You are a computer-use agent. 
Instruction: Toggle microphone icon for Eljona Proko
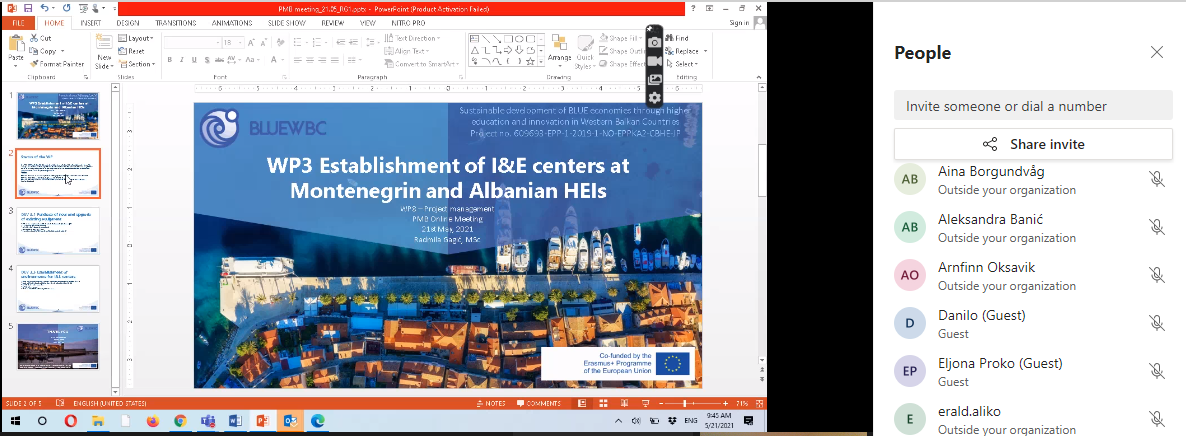[1156, 371]
